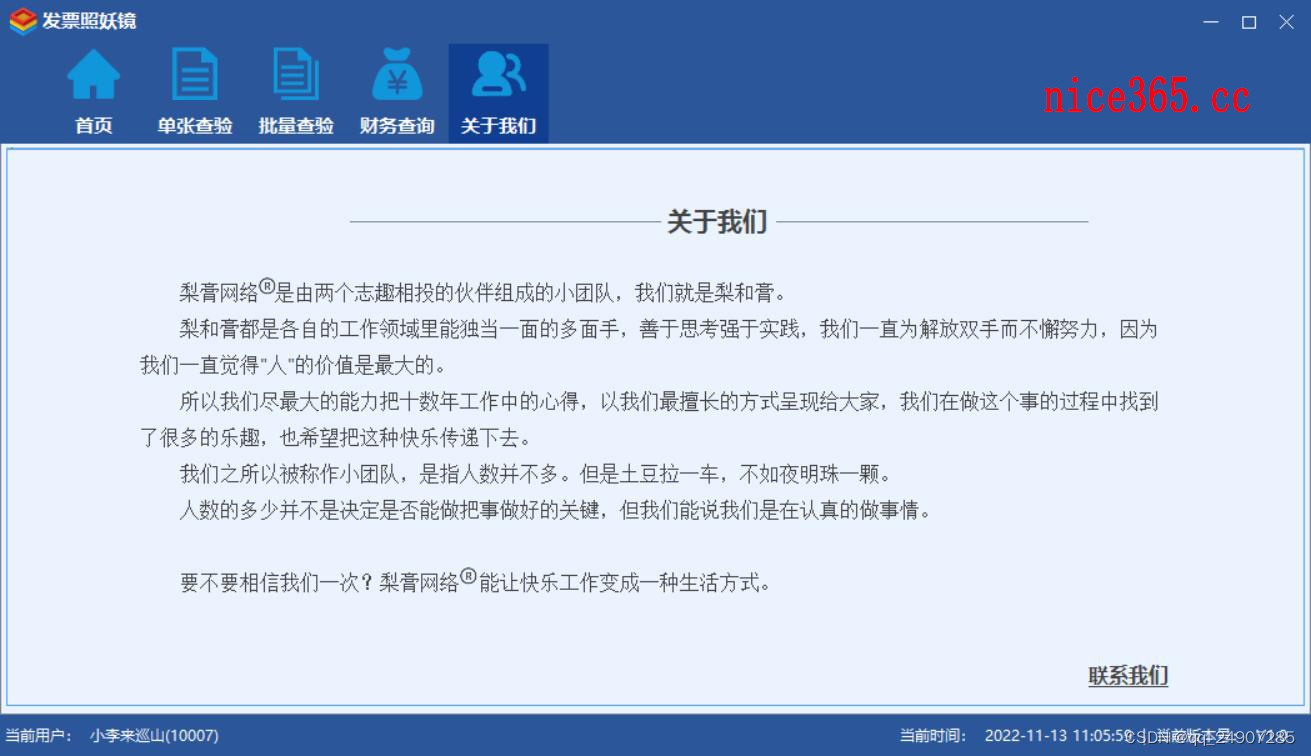Click current user 小李来巡山(10007)
This screenshot has height=756, width=1311.
tap(154, 736)
